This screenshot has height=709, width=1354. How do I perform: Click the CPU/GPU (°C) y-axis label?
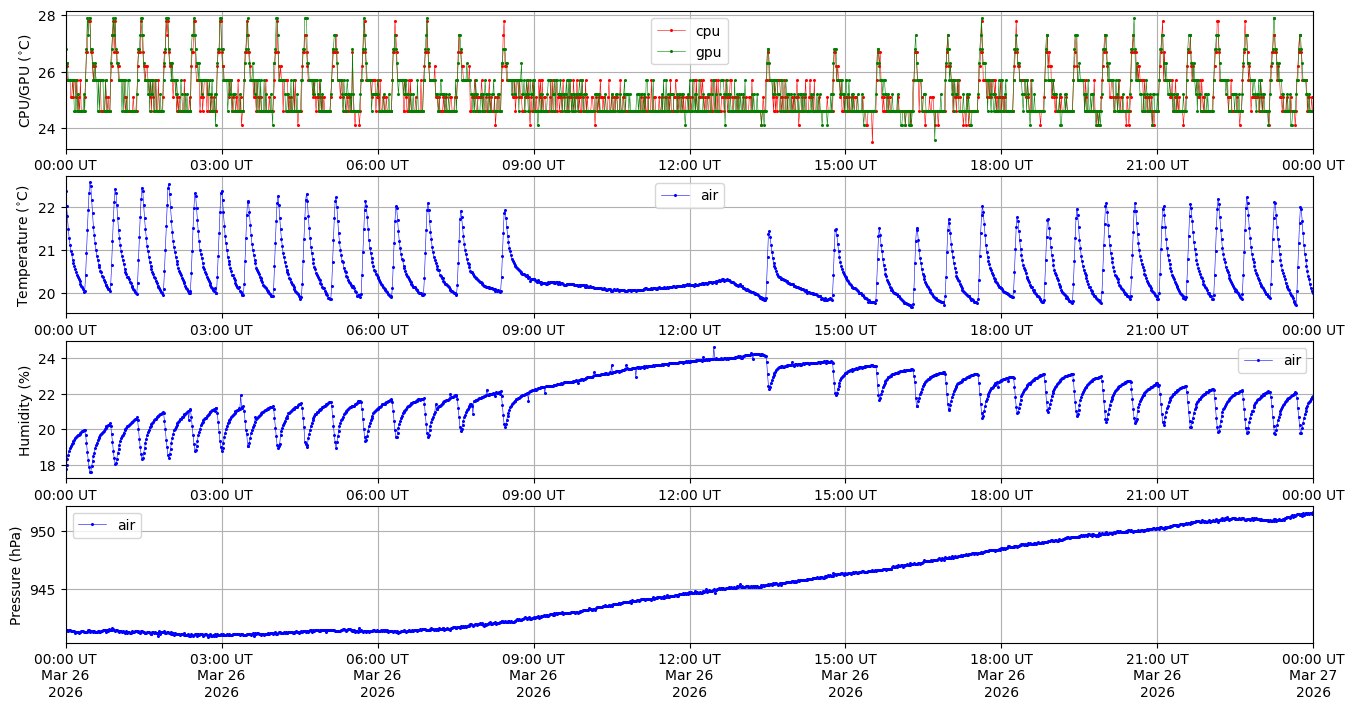[25, 81]
